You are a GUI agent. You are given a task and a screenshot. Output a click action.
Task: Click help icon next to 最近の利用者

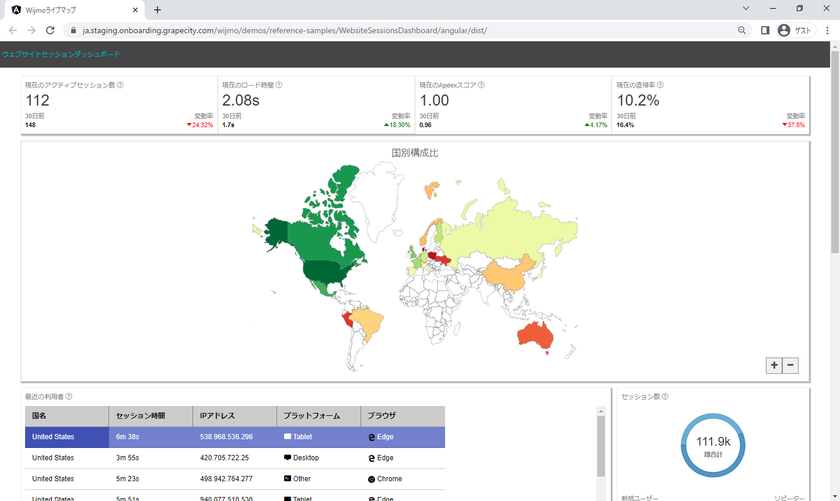pyautogui.click(x=69, y=397)
